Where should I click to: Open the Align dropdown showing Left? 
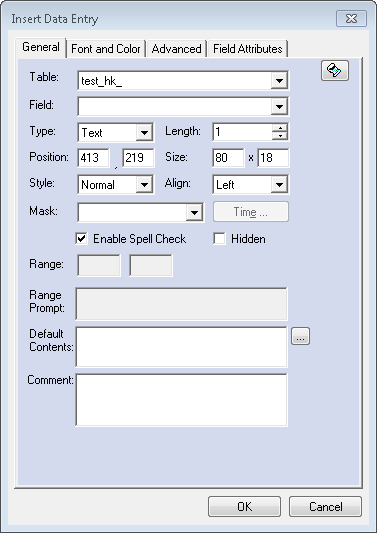[x=279, y=185]
